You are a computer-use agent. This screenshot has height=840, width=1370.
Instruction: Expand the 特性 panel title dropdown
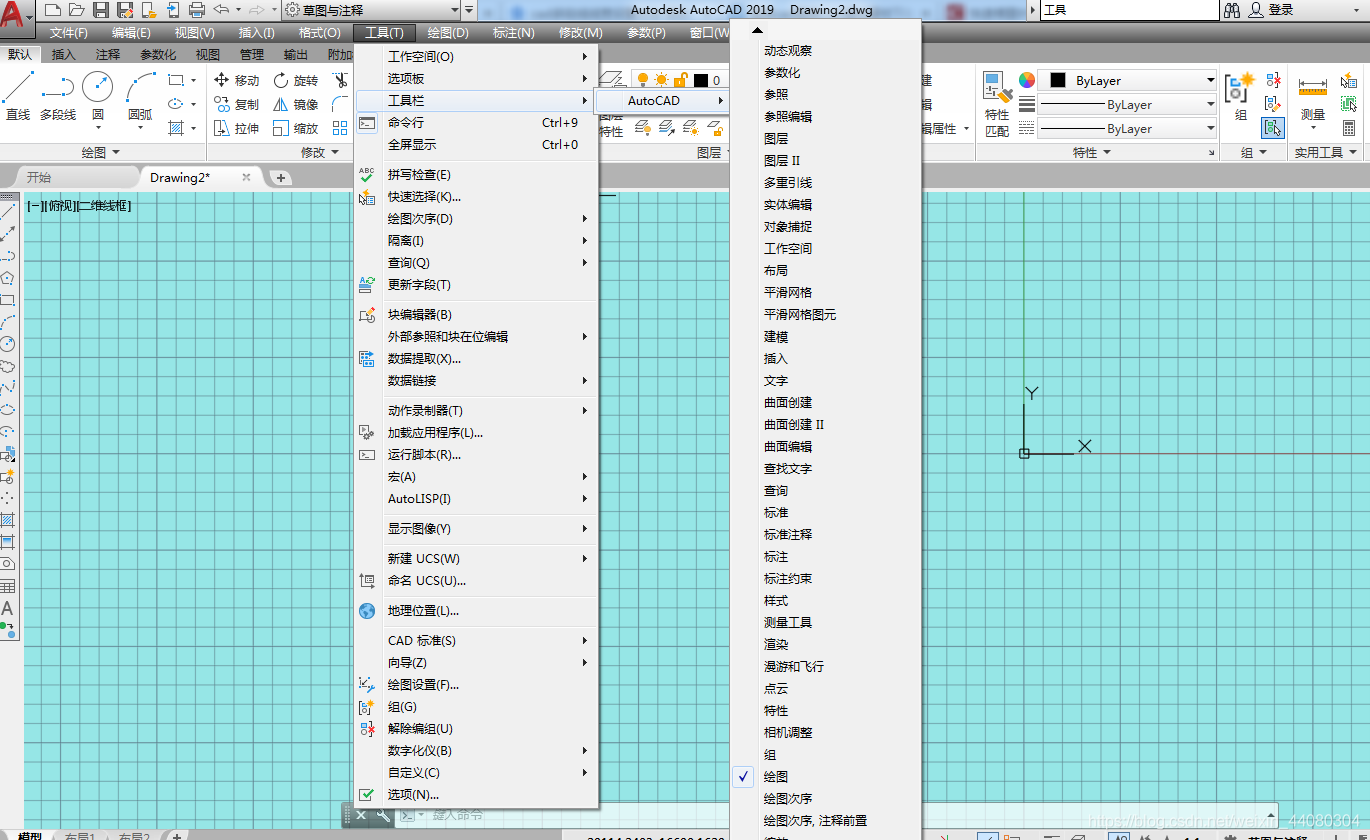coord(1093,152)
